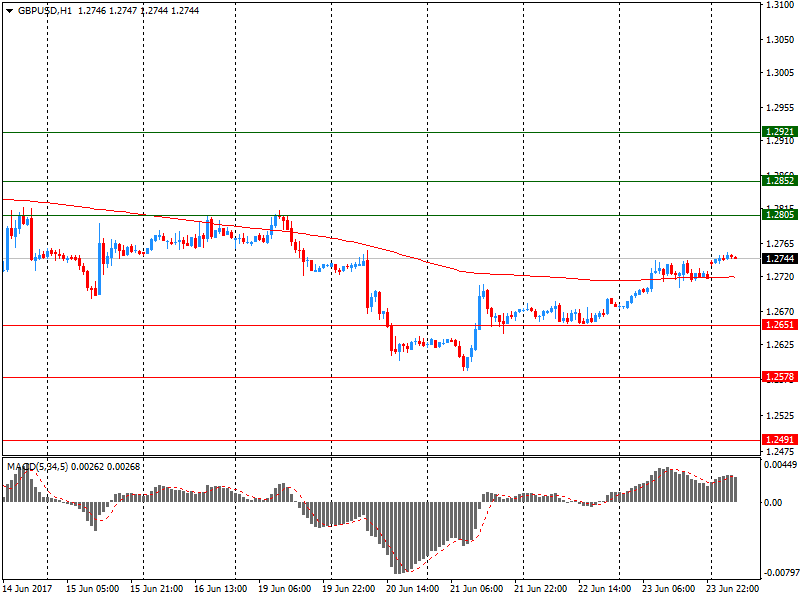Click the 21 Jun 22:00 time label

540,589
